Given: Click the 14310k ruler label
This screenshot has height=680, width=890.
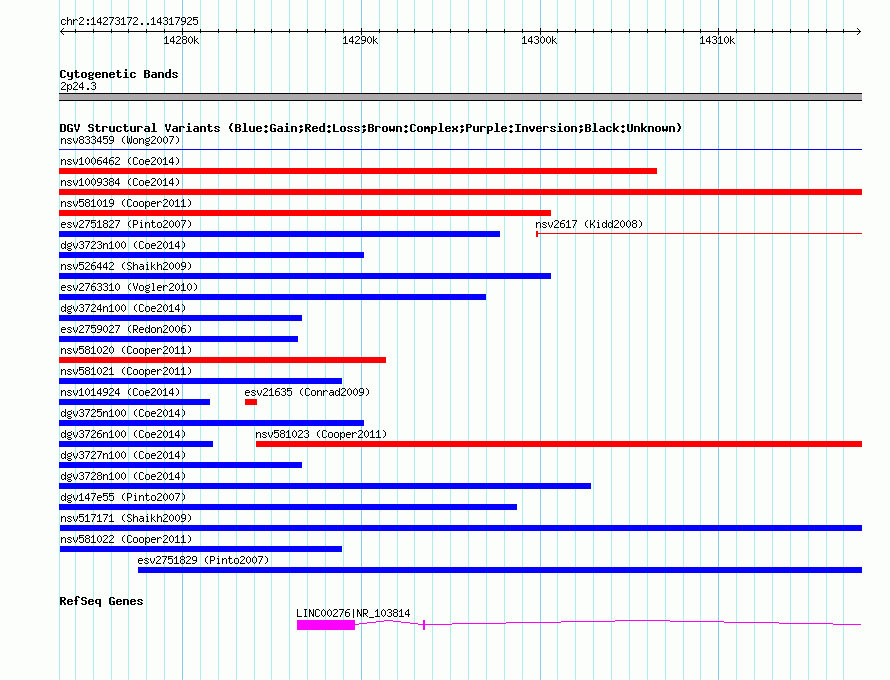Looking at the screenshot, I should [717, 40].
